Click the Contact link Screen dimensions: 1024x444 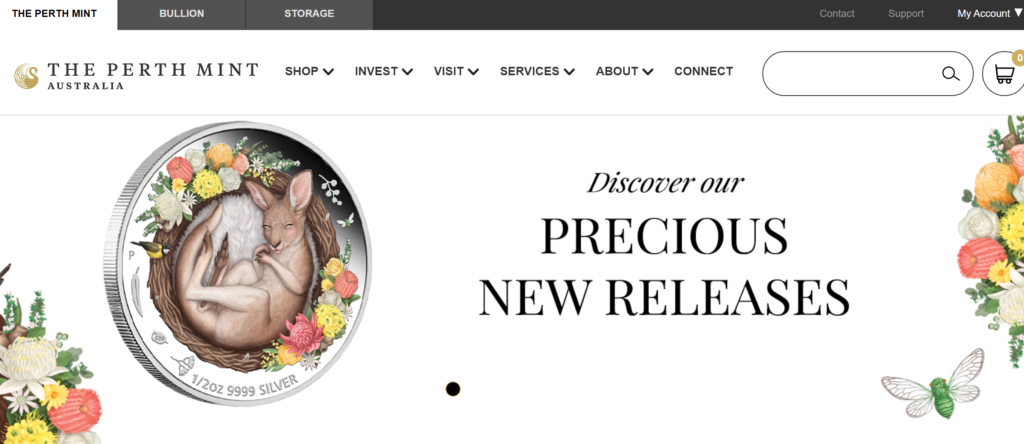pyautogui.click(x=837, y=14)
